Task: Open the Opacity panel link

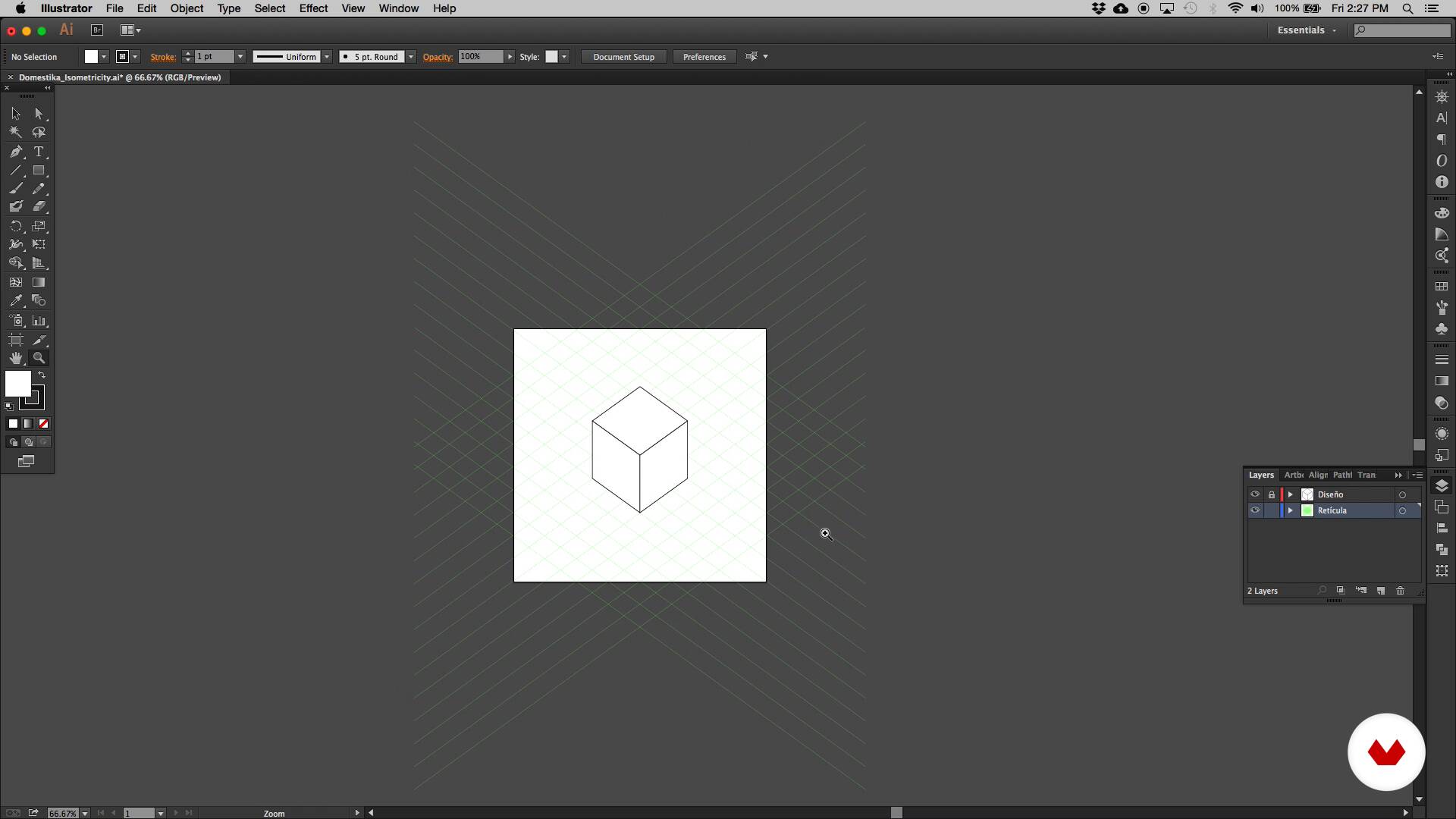Action: (438, 57)
